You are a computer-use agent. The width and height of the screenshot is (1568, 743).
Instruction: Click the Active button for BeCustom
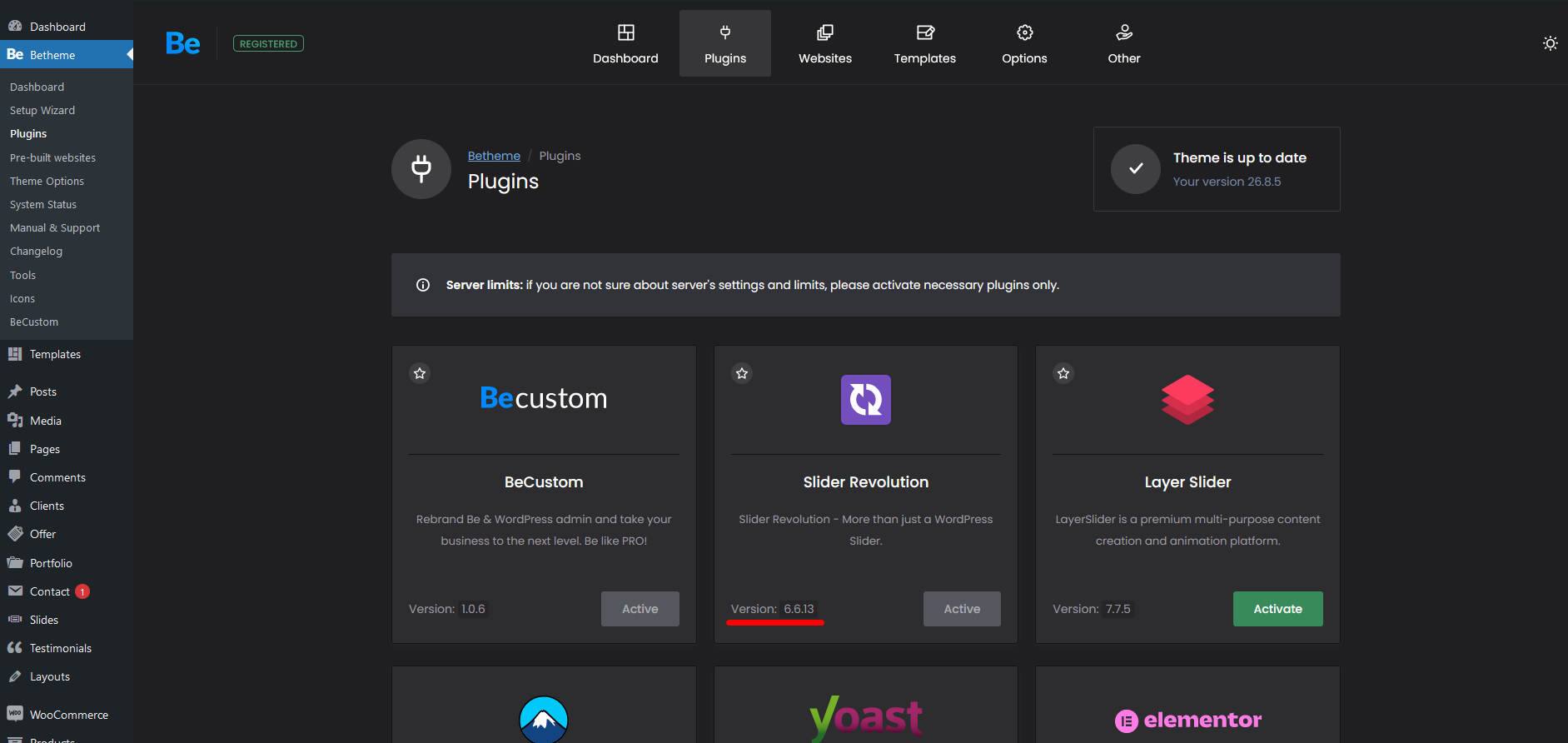[x=640, y=609]
